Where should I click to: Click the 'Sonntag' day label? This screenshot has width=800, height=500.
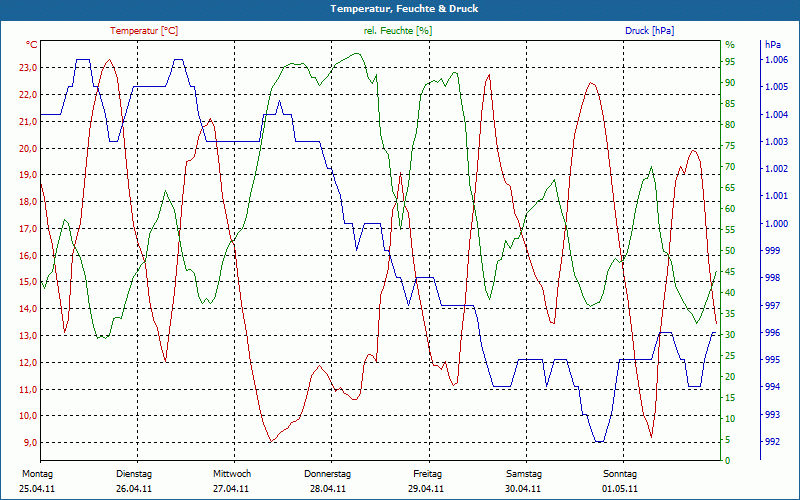point(620,474)
